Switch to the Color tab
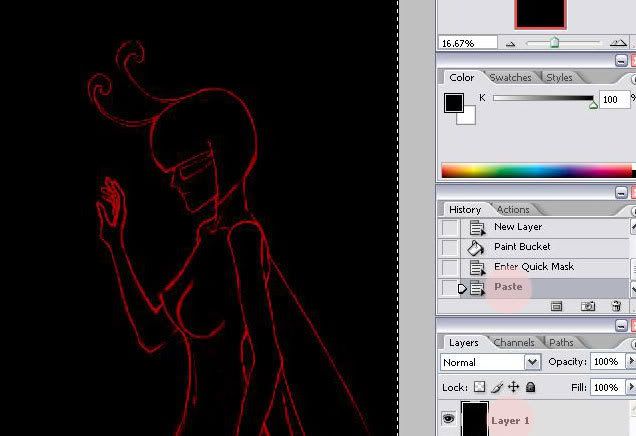Viewport: 636px width, 436px height. coord(462,77)
